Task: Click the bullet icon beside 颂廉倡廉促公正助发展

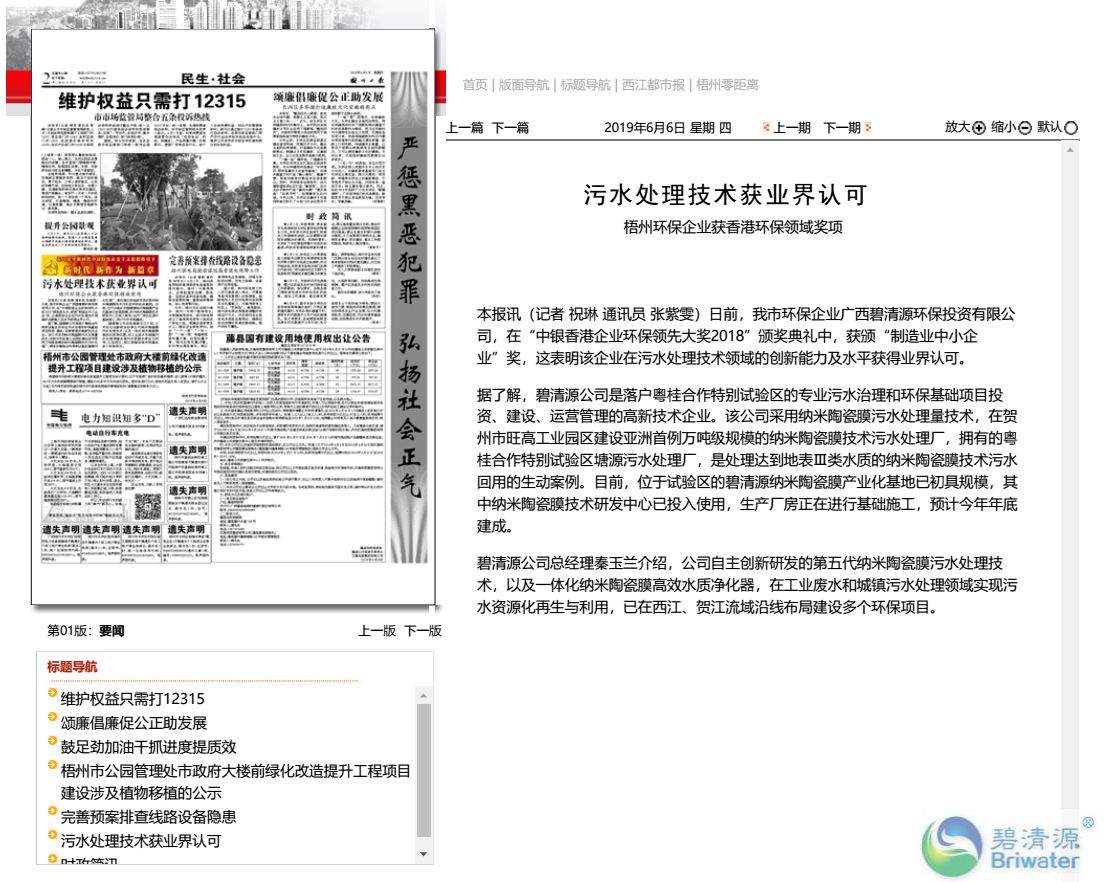Action: coord(52,717)
